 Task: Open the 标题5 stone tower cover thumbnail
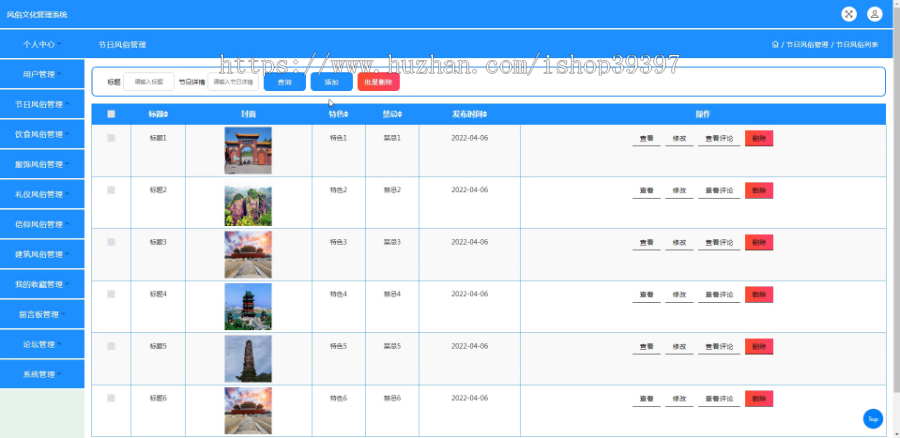click(x=248, y=359)
